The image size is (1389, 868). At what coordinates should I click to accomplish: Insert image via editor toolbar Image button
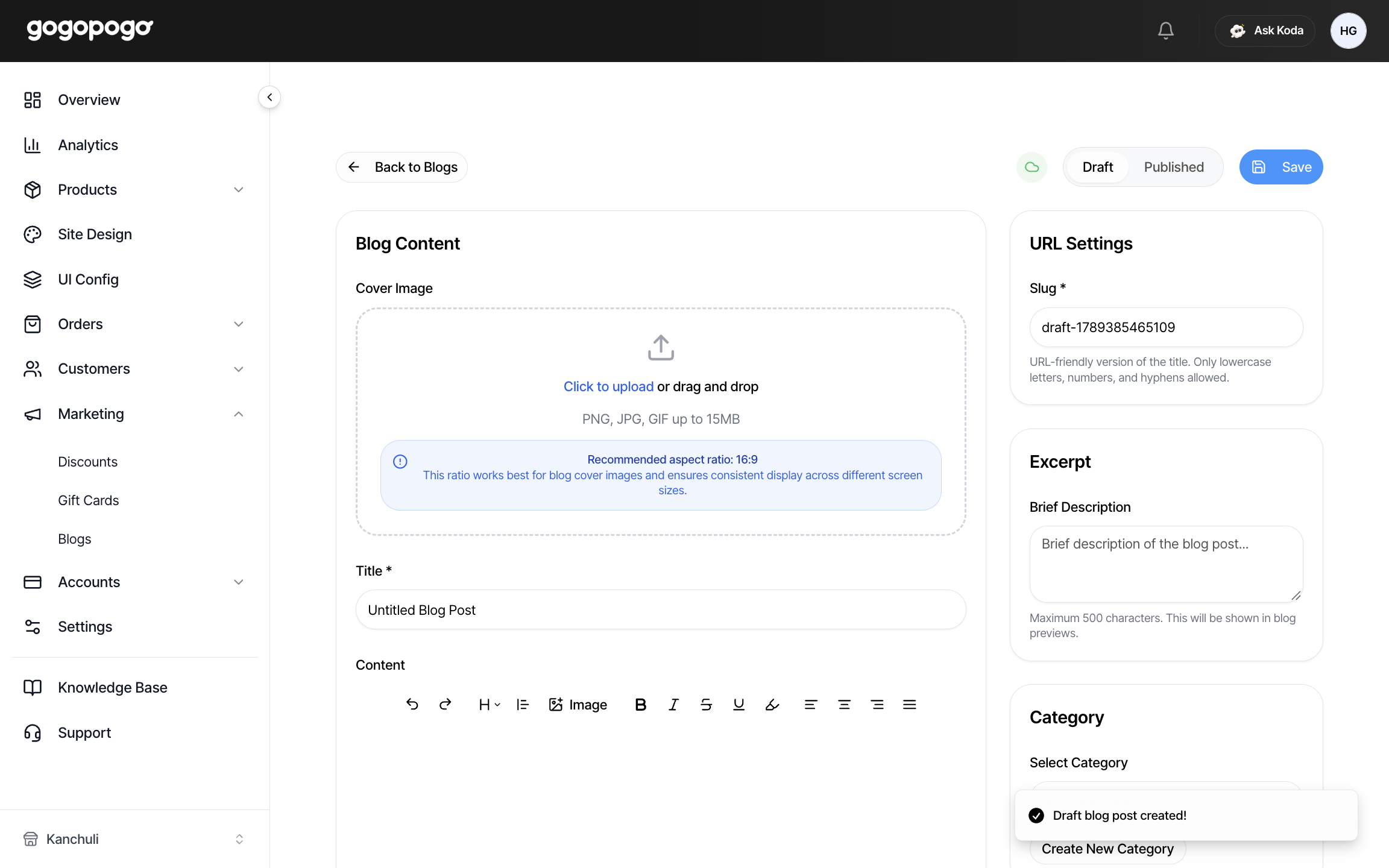pyautogui.click(x=578, y=705)
